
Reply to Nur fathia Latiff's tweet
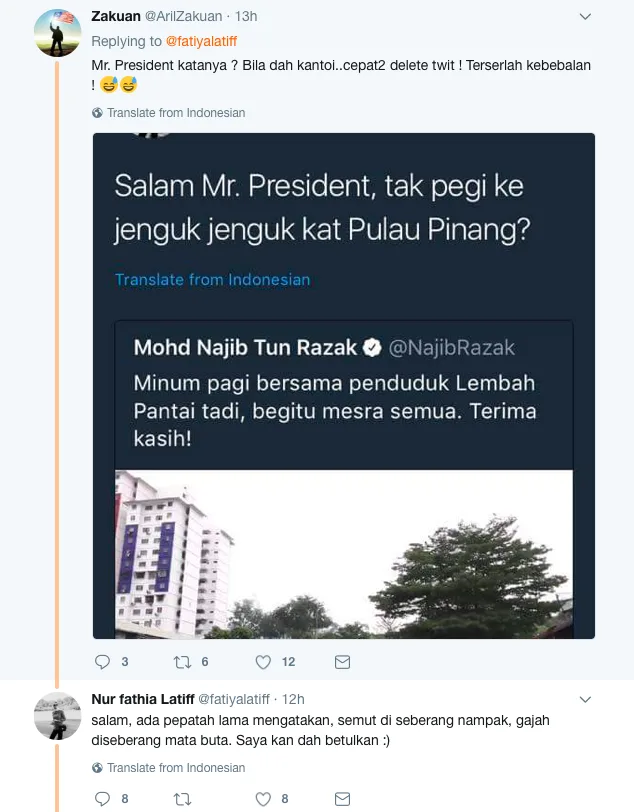pyautogui.click(x=102, y=799)
